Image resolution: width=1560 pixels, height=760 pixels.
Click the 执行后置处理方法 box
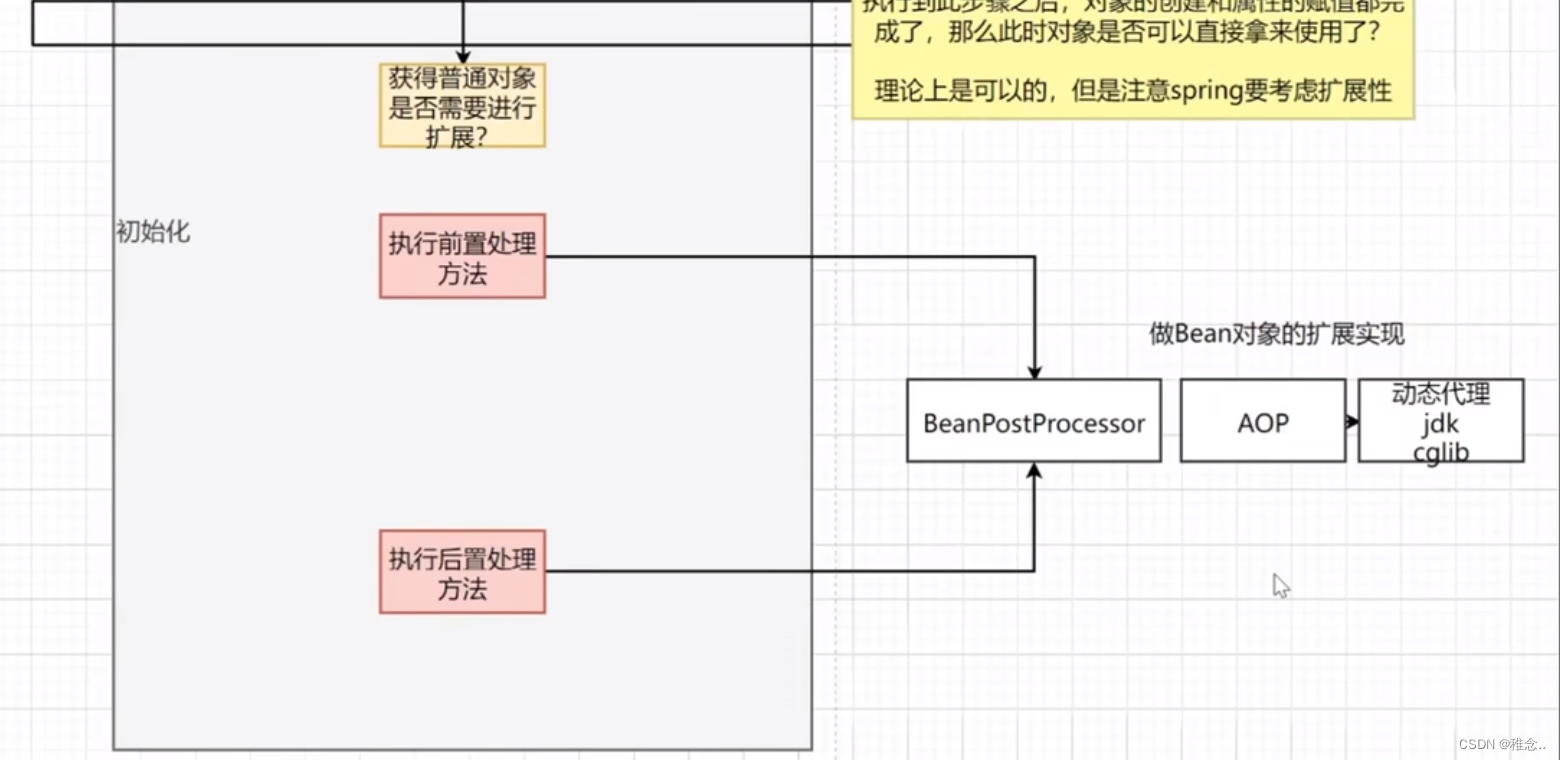[x=462, y=572]
